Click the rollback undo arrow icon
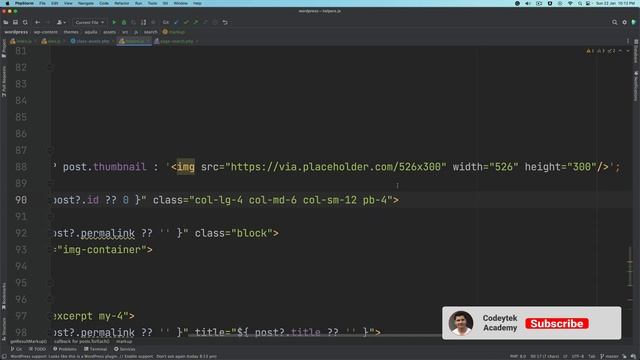 (x=225, y=22)
